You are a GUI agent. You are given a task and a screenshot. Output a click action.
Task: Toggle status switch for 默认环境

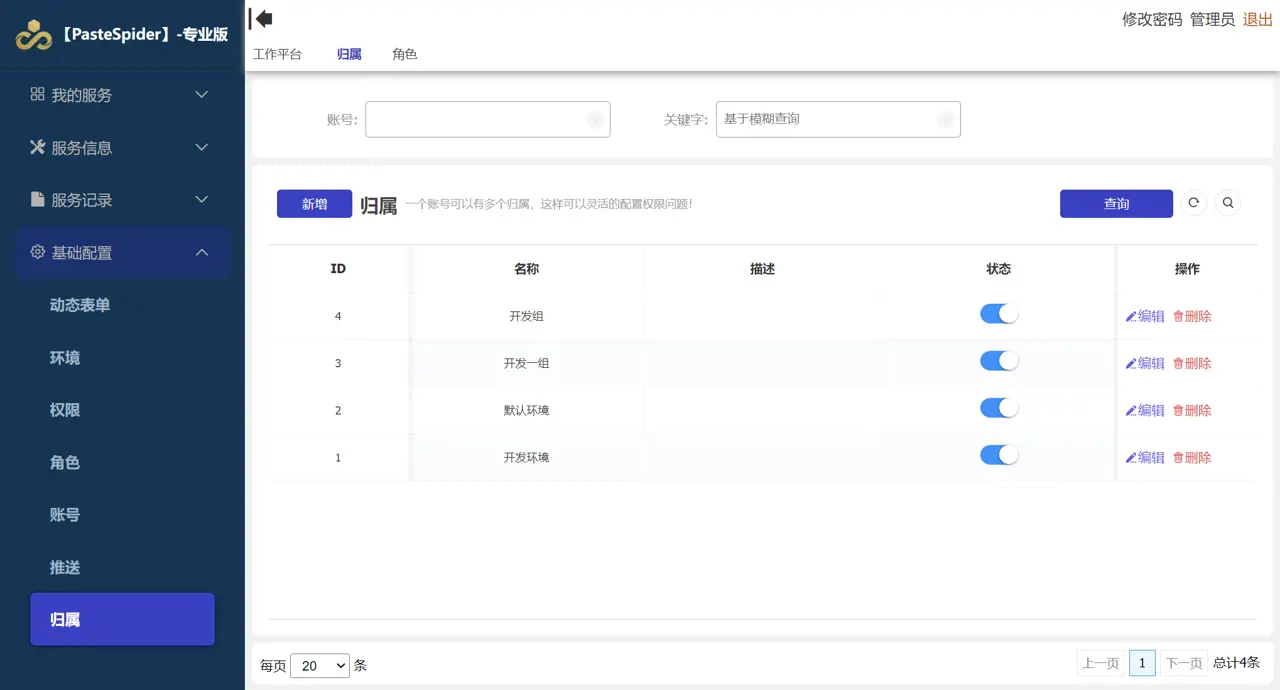tap(999, 408)
